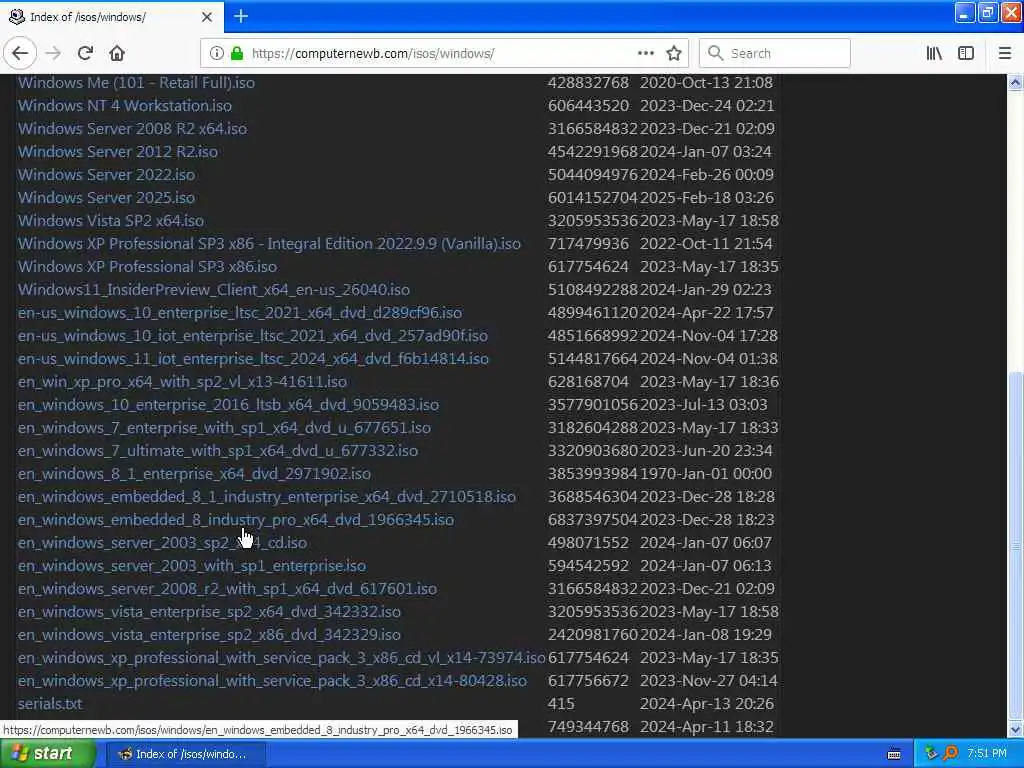Viewport: 1024px width, 768px height.
Task: Download XP SP3 x86_cd_vl_x14-73974.iso
Action: point(281,658)
